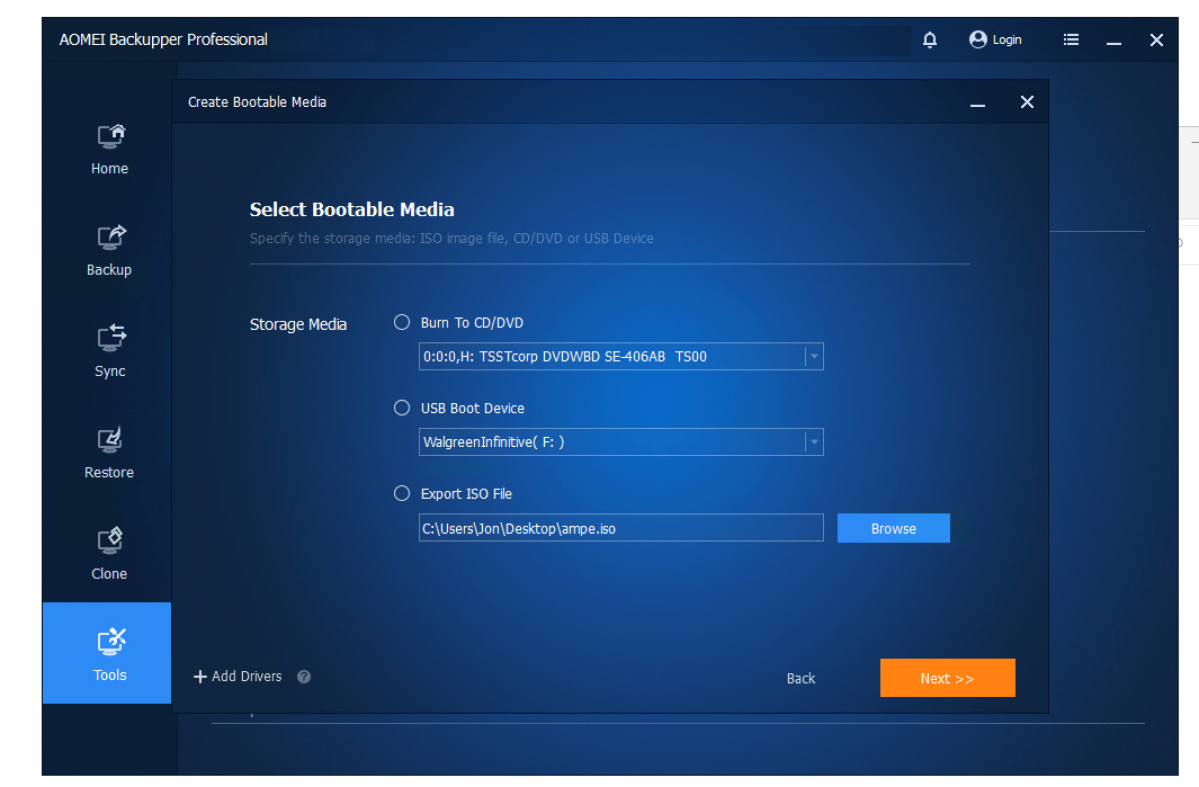Click the AOMEI Backupper Professional title text
This screenshot has height=787, width=1199.
point(164,40)
